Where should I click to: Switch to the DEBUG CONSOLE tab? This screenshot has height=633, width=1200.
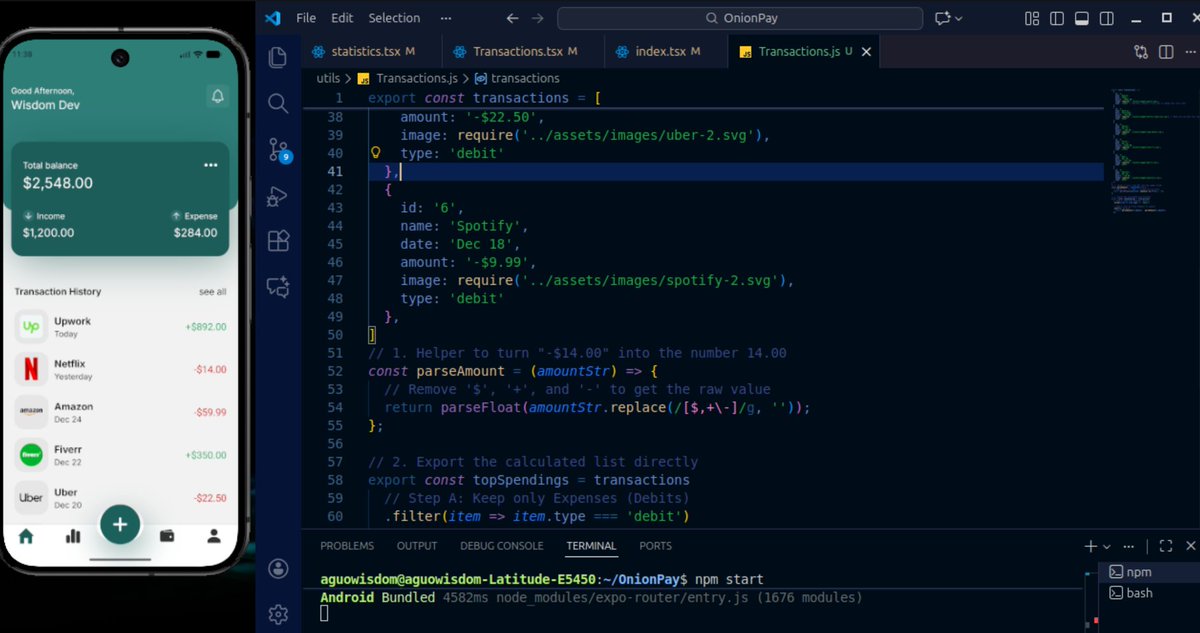(502, 546)
